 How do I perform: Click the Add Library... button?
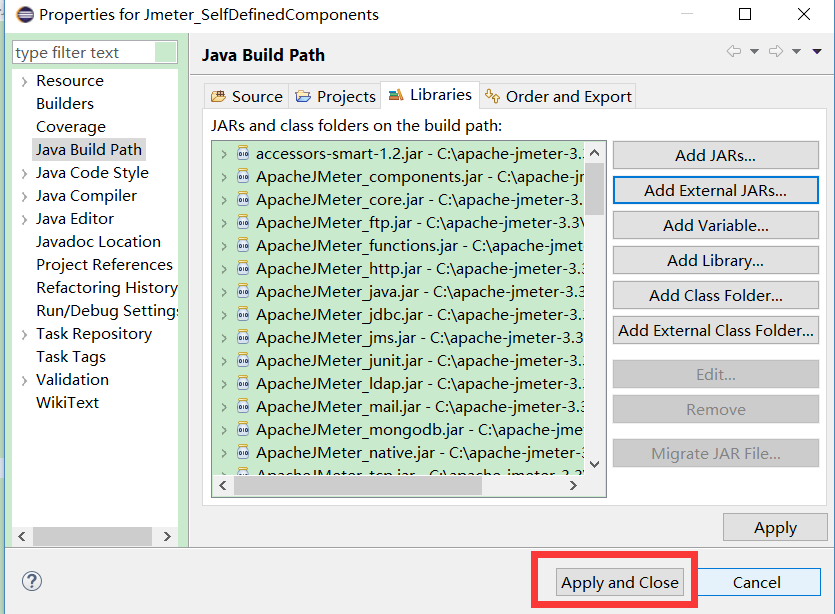coord(715,260)
